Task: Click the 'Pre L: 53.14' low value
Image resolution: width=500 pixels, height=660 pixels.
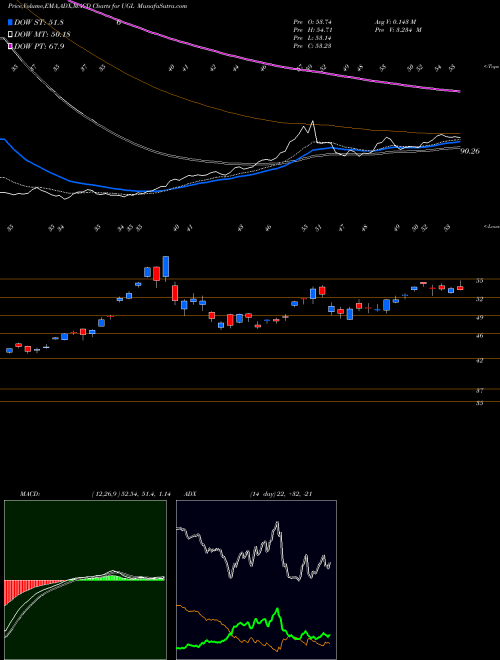Action: tap(313, 37)
